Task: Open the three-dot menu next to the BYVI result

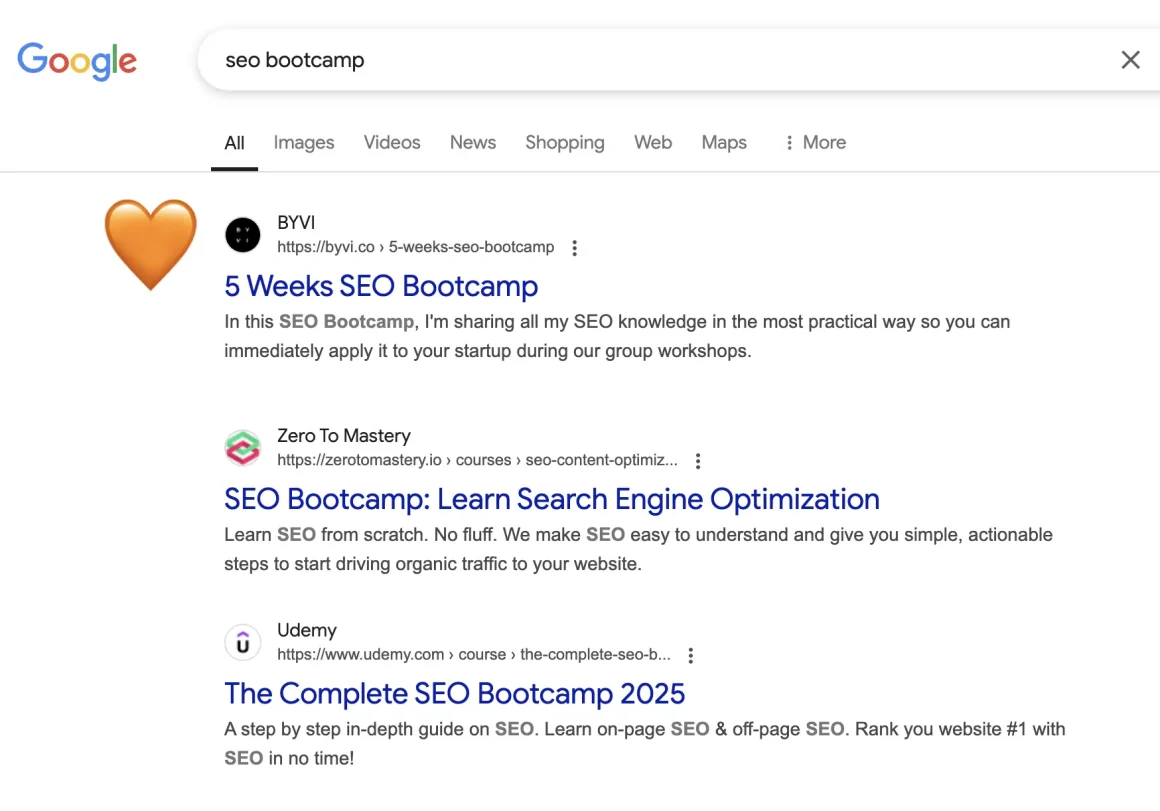Action: [575, 247]
